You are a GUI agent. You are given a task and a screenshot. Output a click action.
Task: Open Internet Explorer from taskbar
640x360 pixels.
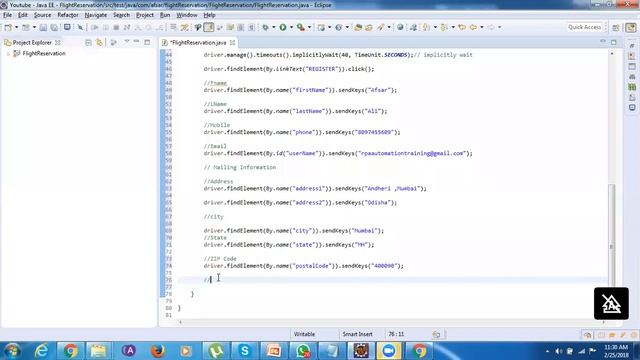pos(42,351)
